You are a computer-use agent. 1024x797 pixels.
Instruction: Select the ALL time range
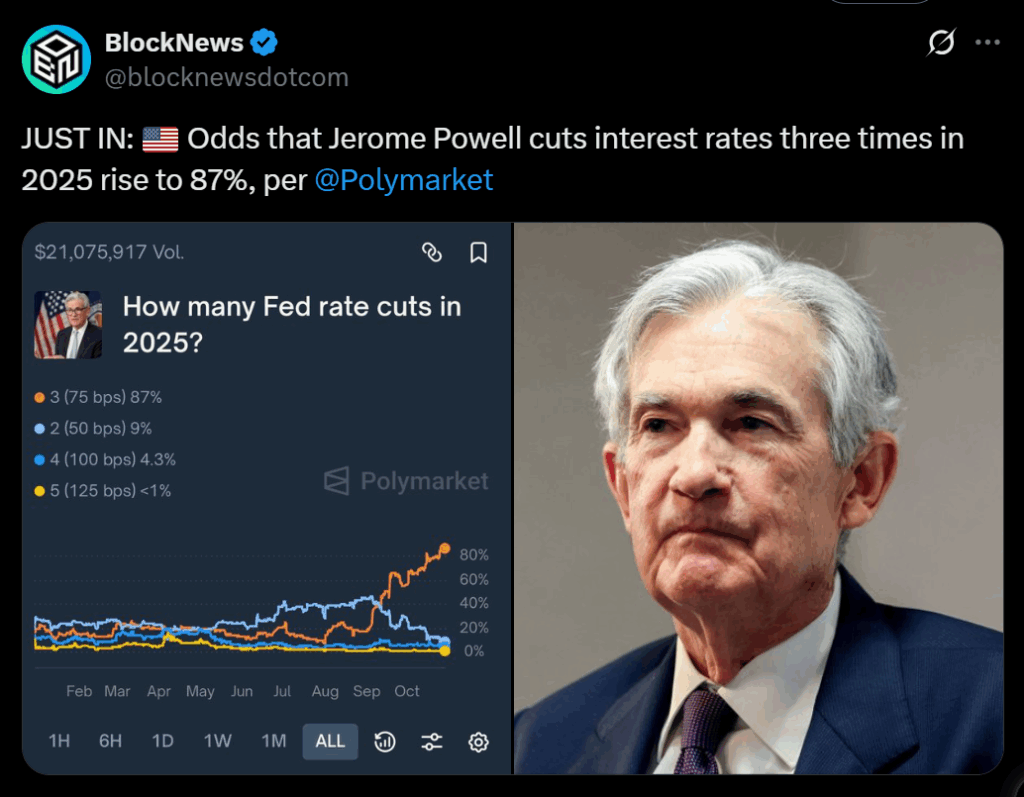[x=330, y=741]
